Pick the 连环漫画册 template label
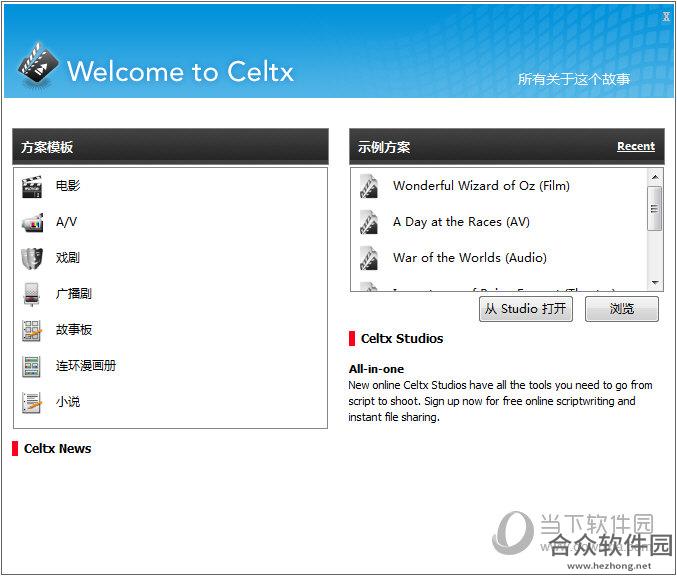 (x=86, y=366)
